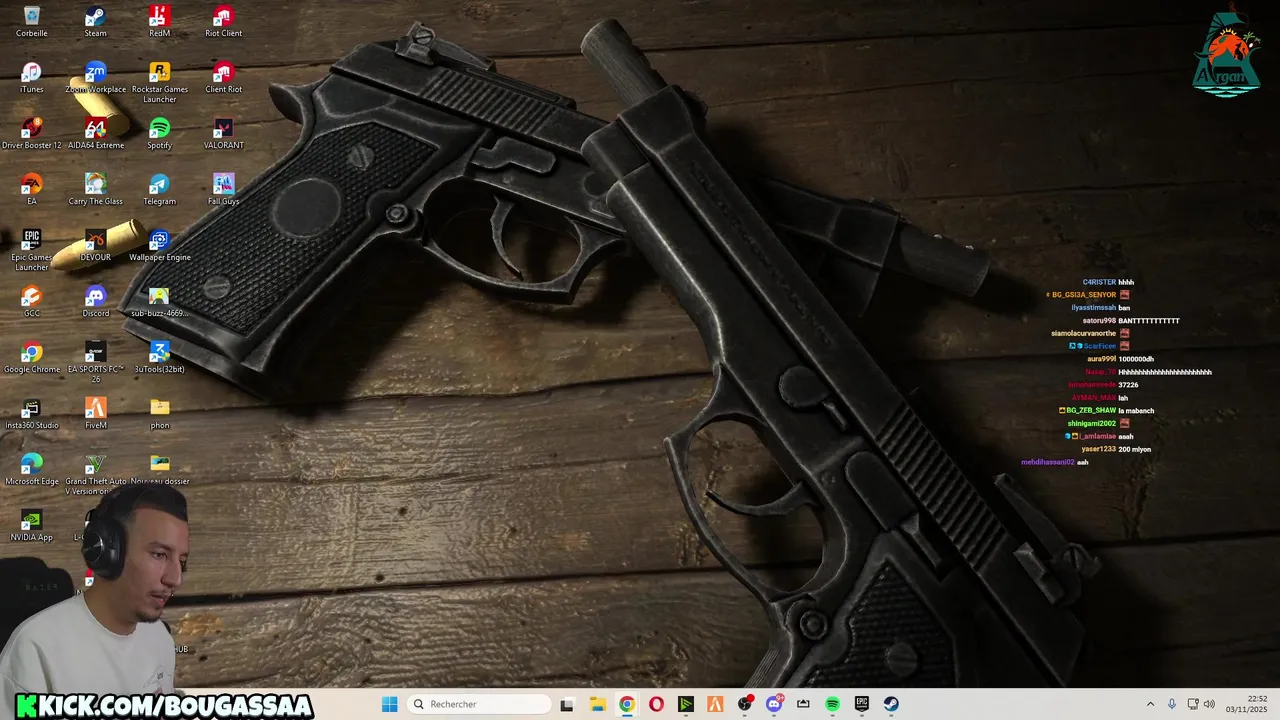Image resolution: width=1280 pixels, height=720 pixels.
Task: Switch to Steam on the taskbar
Action: coord(891,704)
